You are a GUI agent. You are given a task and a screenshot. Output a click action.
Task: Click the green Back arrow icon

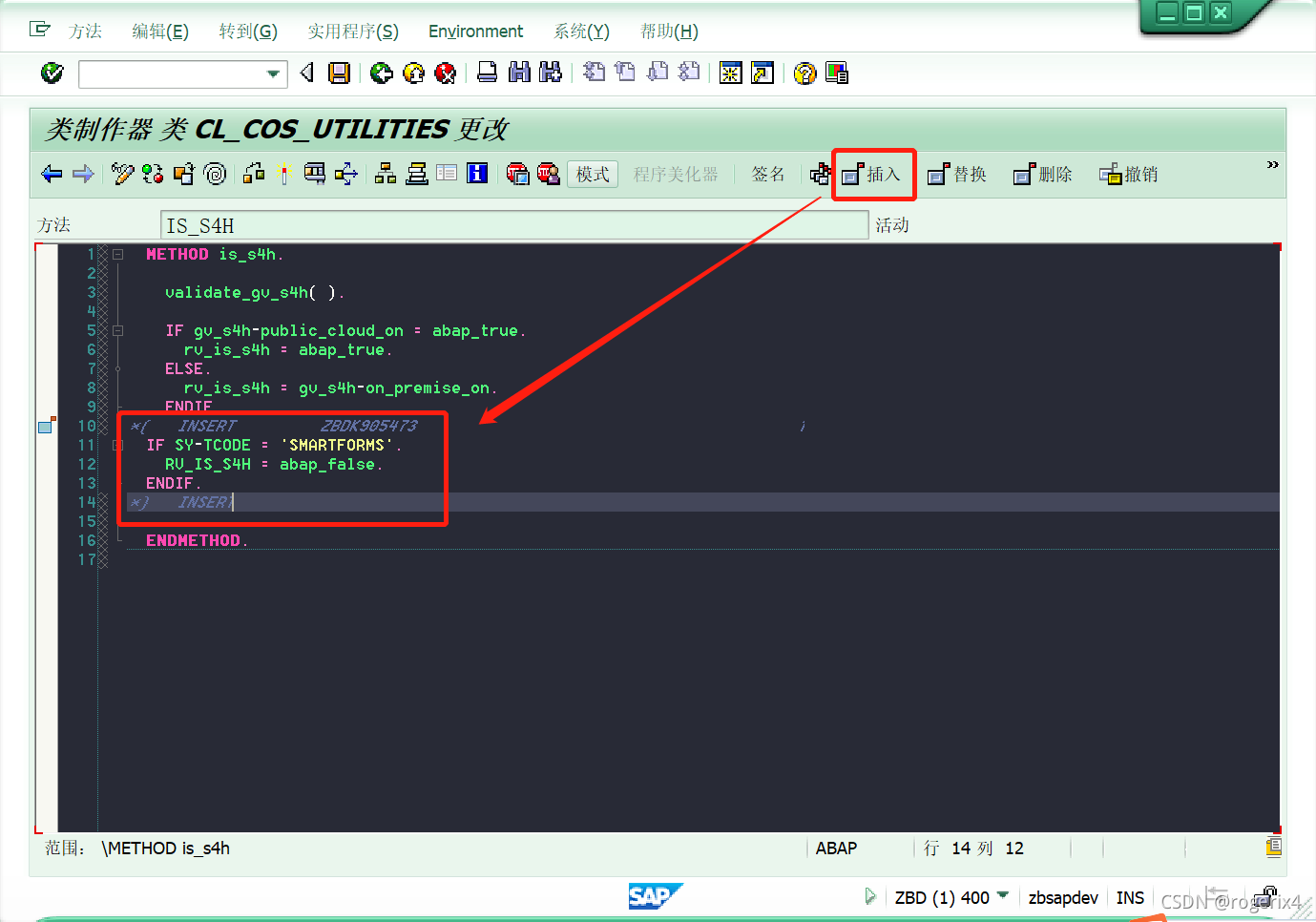tap(382, 73)
